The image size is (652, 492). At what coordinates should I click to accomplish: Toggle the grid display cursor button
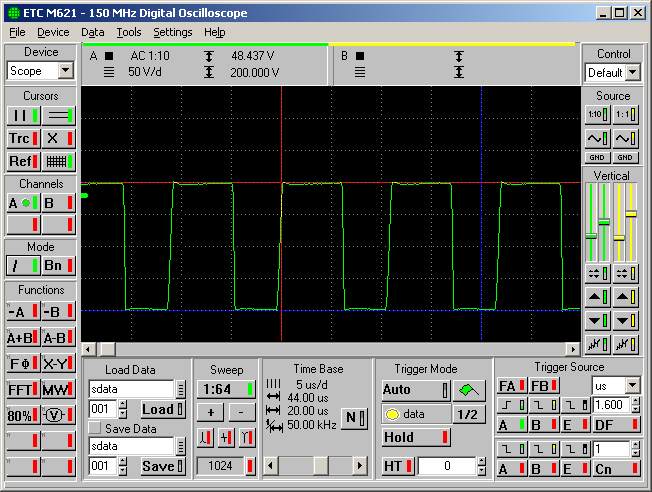pos(58,161)
